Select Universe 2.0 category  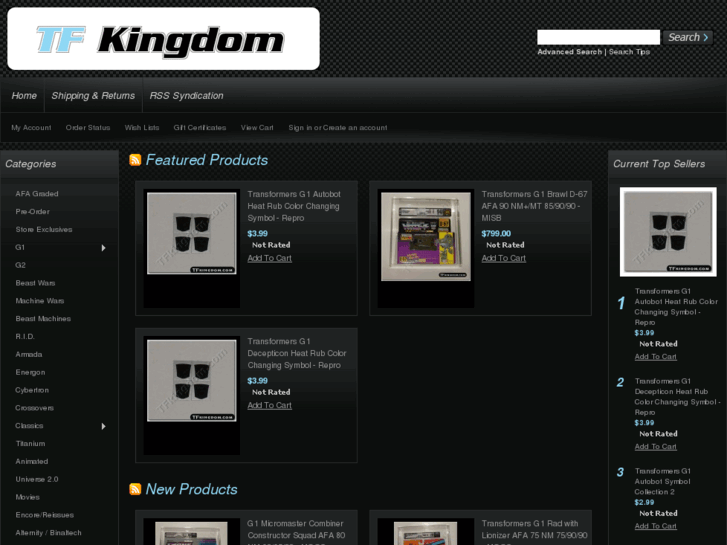click(x=37, y=480)
